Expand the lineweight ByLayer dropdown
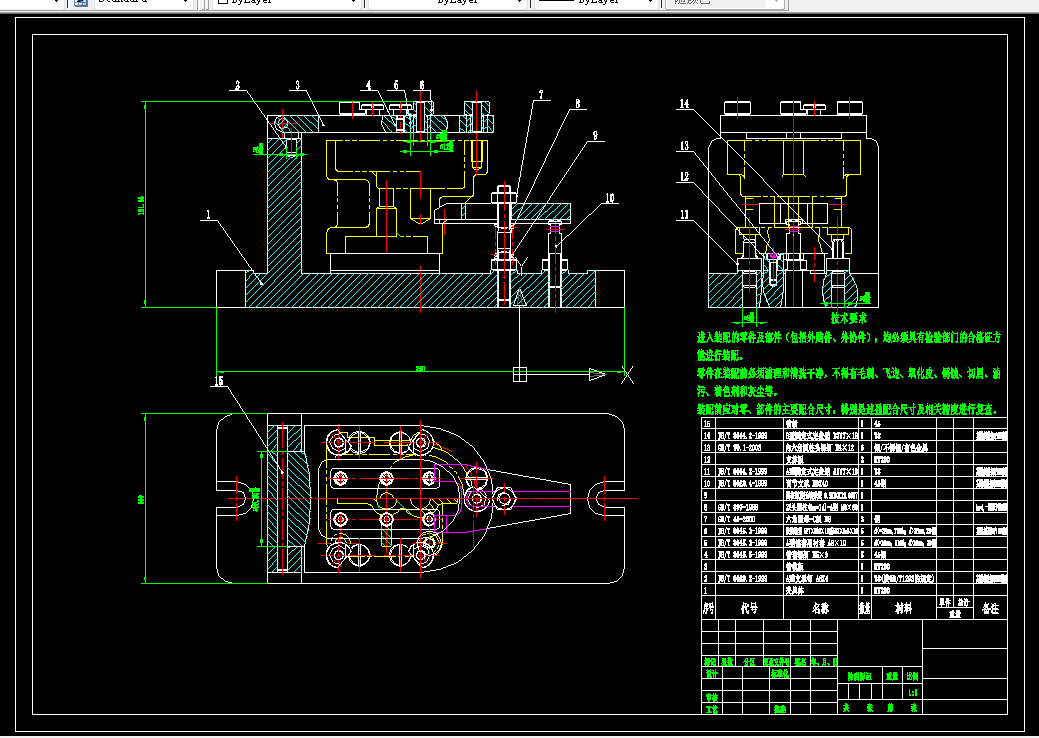This screenshot has height=738, width=1039. [595, 3]
